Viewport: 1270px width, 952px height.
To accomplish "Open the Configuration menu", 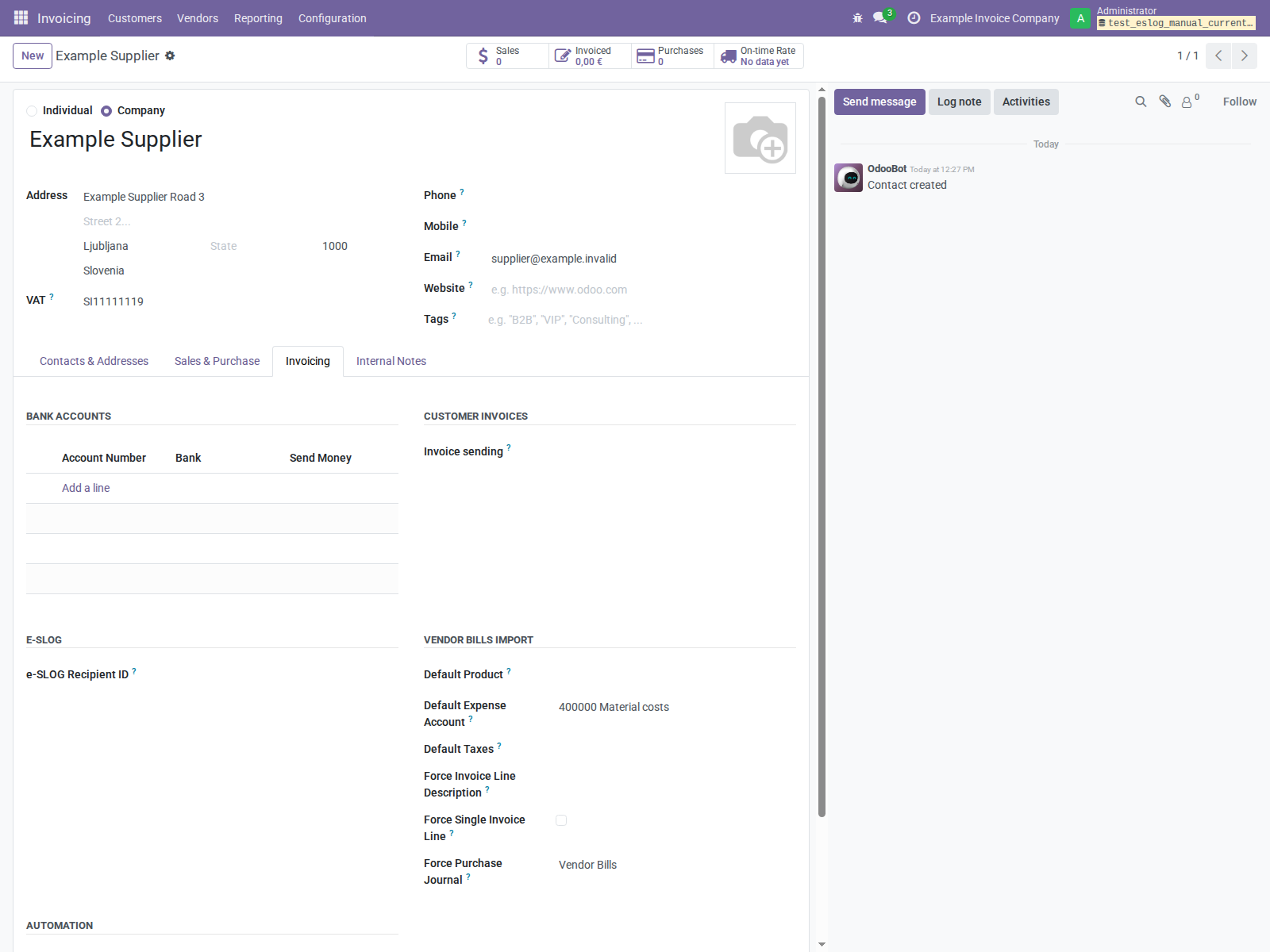I will click(333, 18).
